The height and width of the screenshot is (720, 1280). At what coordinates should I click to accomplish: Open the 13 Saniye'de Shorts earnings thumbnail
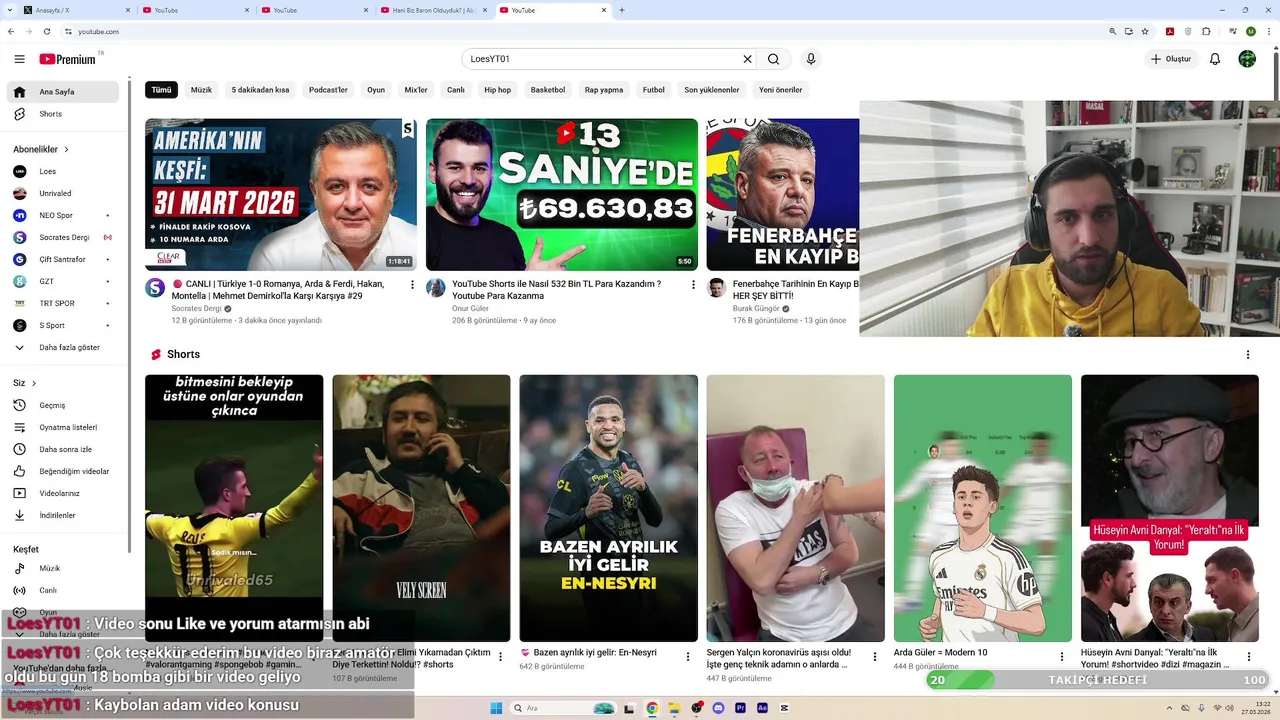[562, 195]
